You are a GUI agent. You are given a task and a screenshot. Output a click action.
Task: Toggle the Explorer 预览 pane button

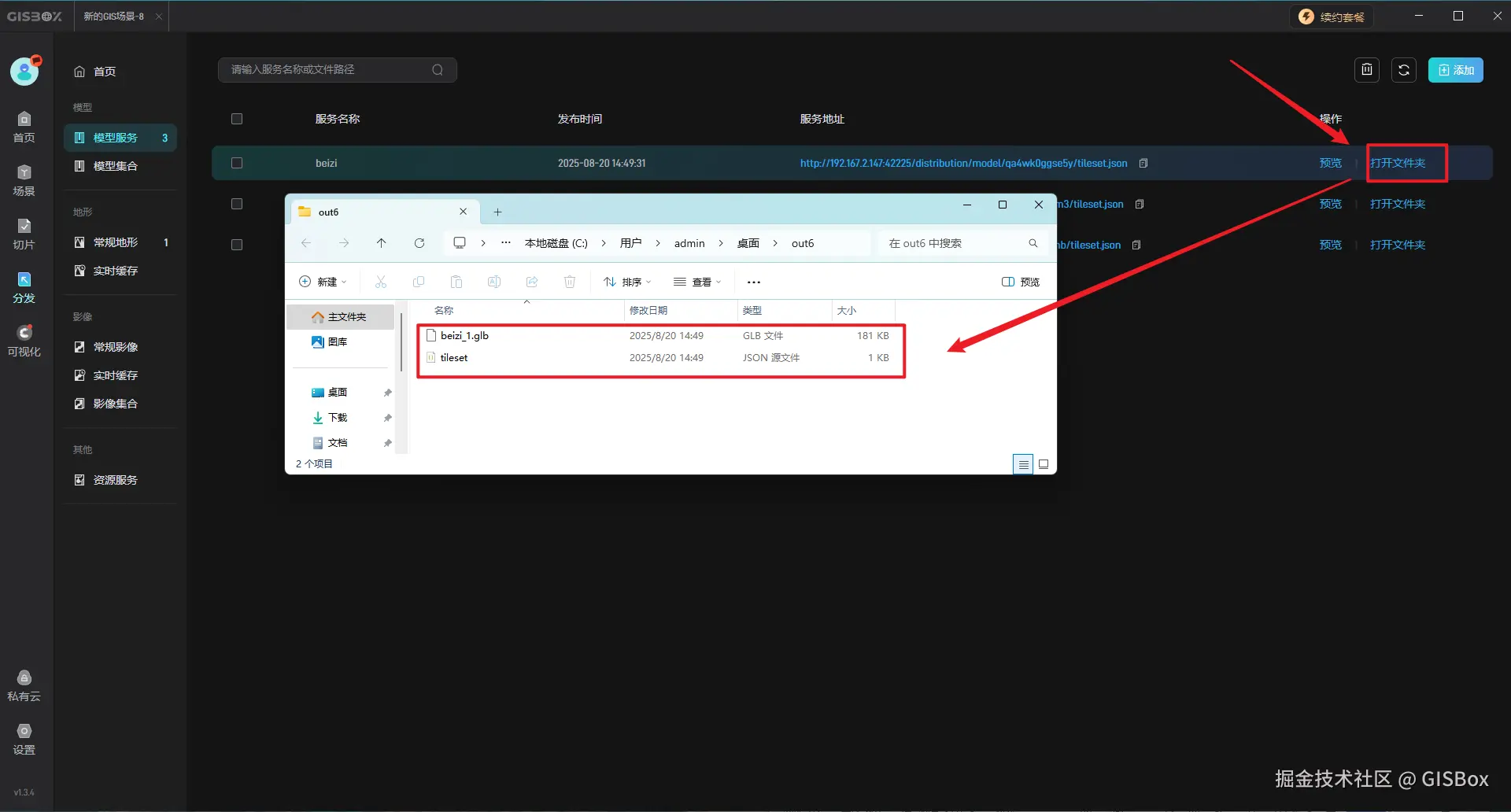pyautogui.click(x=1021, y=282)
